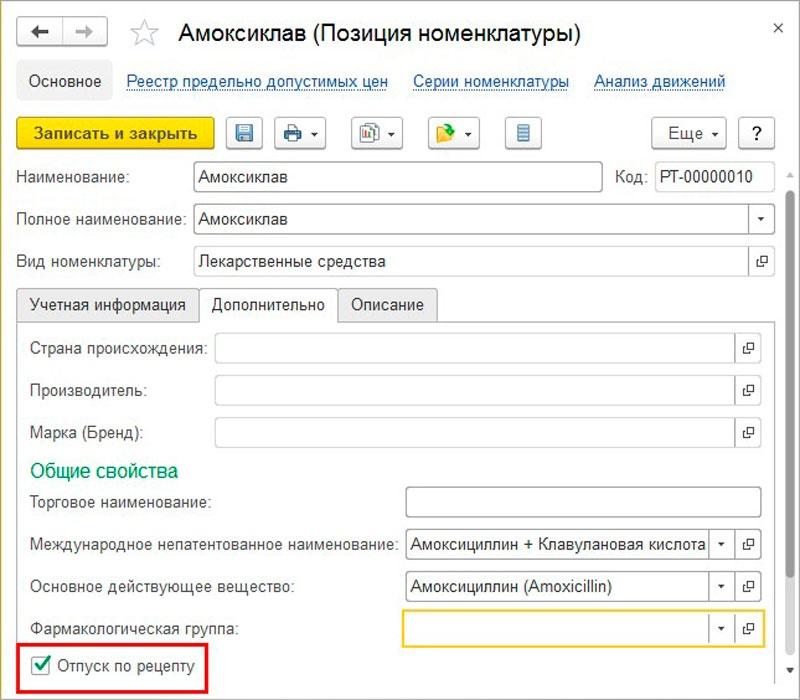Click the Лекарственные средства value

pos(292,261)
